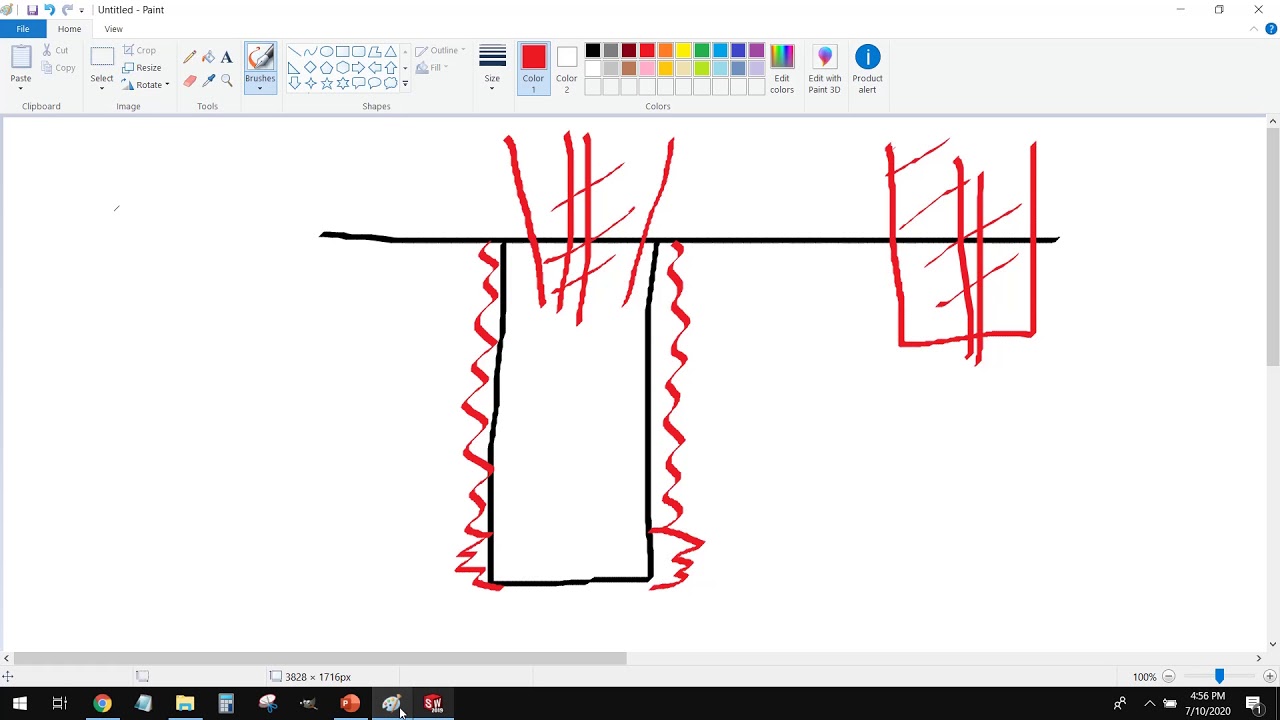
Task: Choose the Right arrow shape
Action: pos(358,68)
